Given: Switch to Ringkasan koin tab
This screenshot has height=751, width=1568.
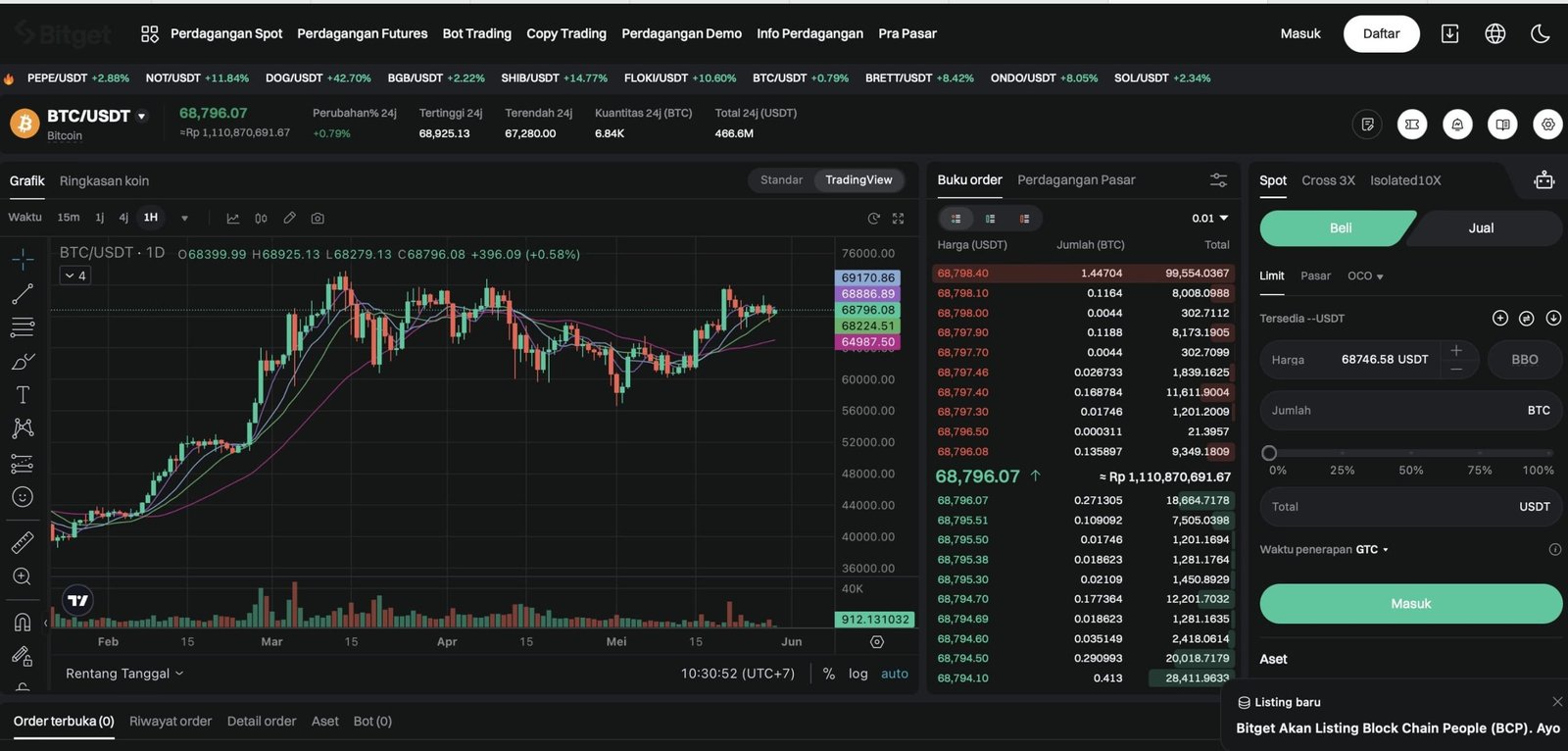Looking at the screenshot, I should point(104,181).
